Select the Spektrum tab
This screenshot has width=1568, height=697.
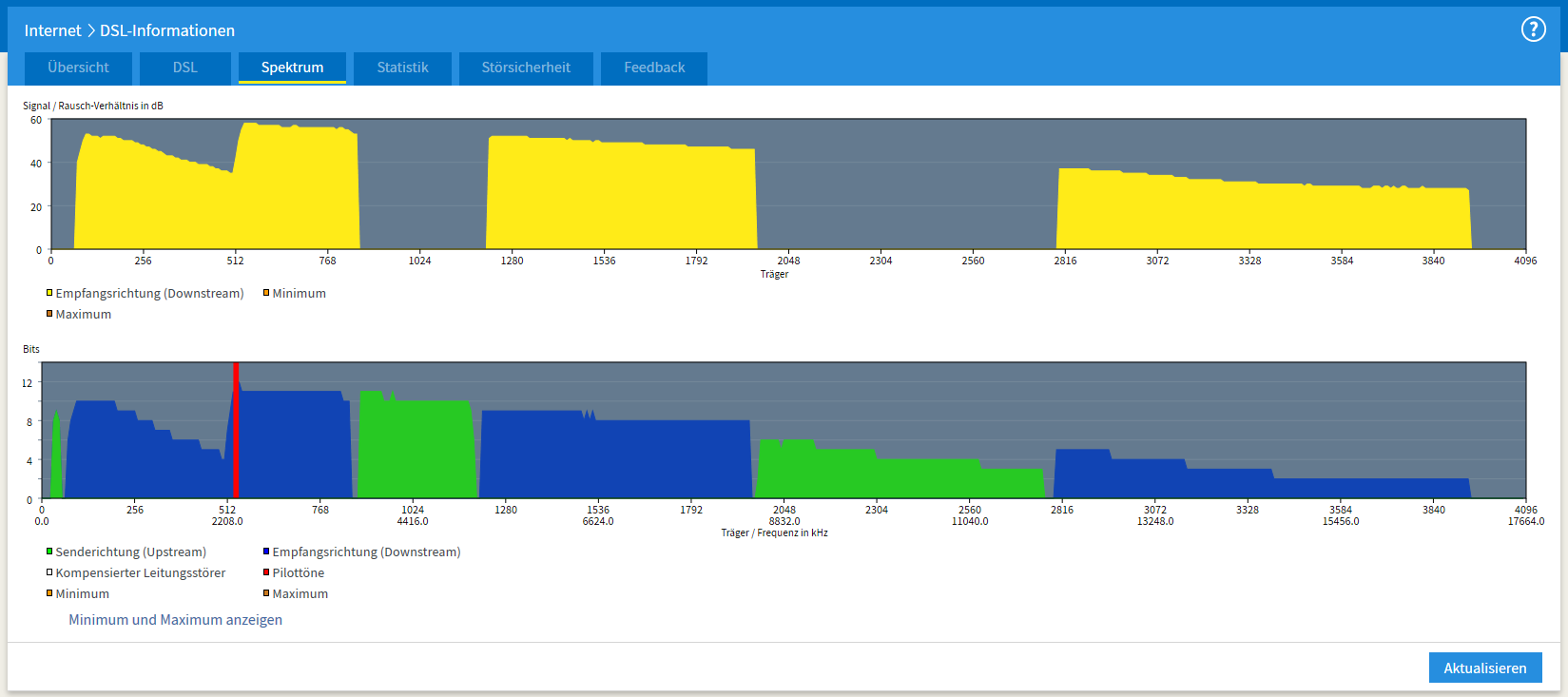point(292,68)
